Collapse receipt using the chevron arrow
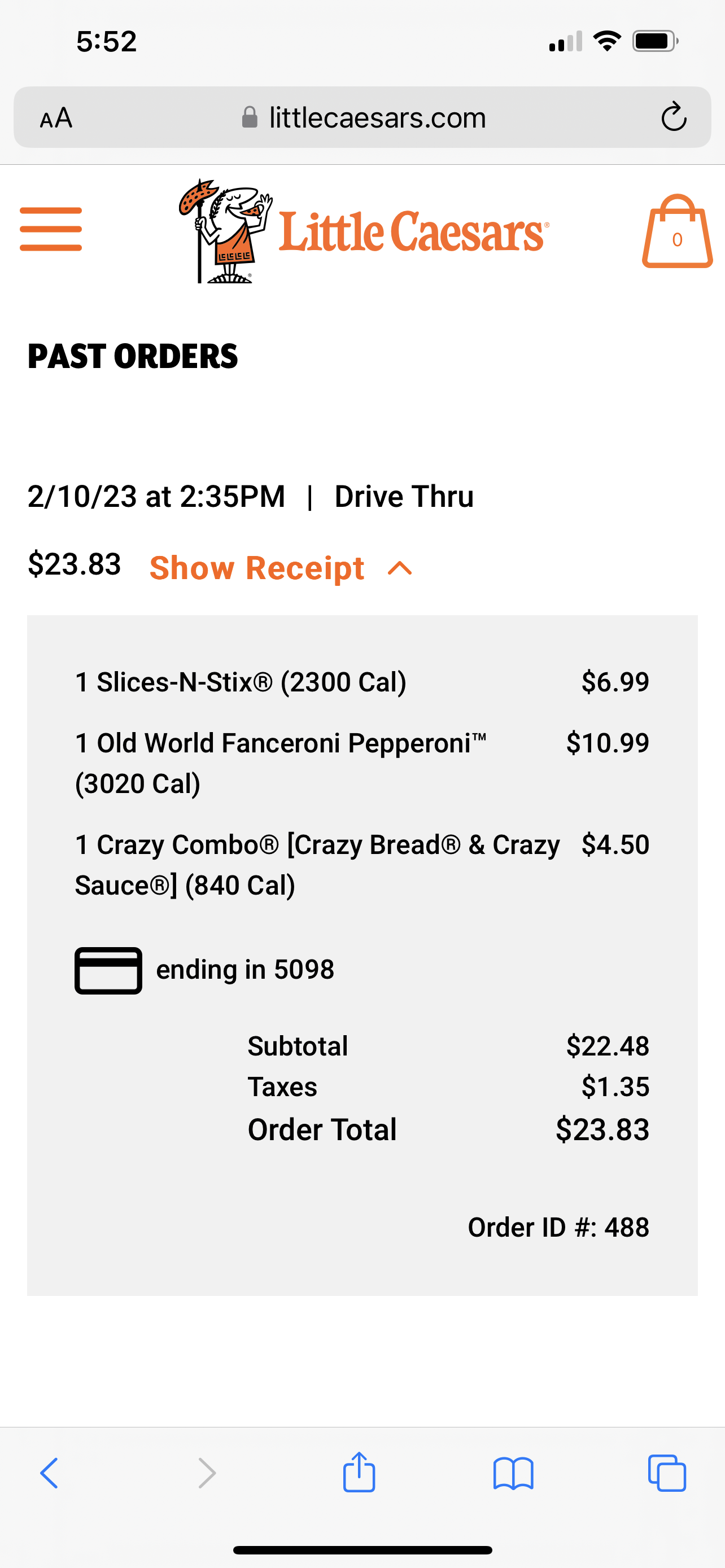Screen dimensions: 725x1568 click(x=400, y=568)
